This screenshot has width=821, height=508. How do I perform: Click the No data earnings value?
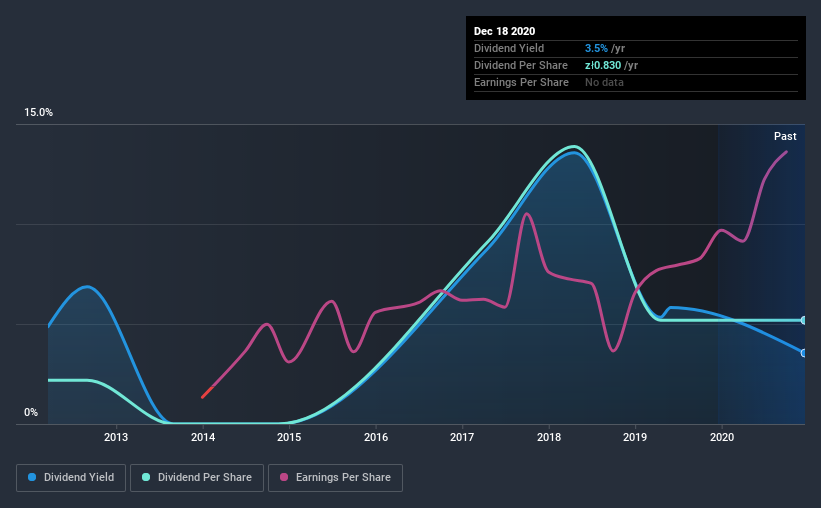pos(604,82)
